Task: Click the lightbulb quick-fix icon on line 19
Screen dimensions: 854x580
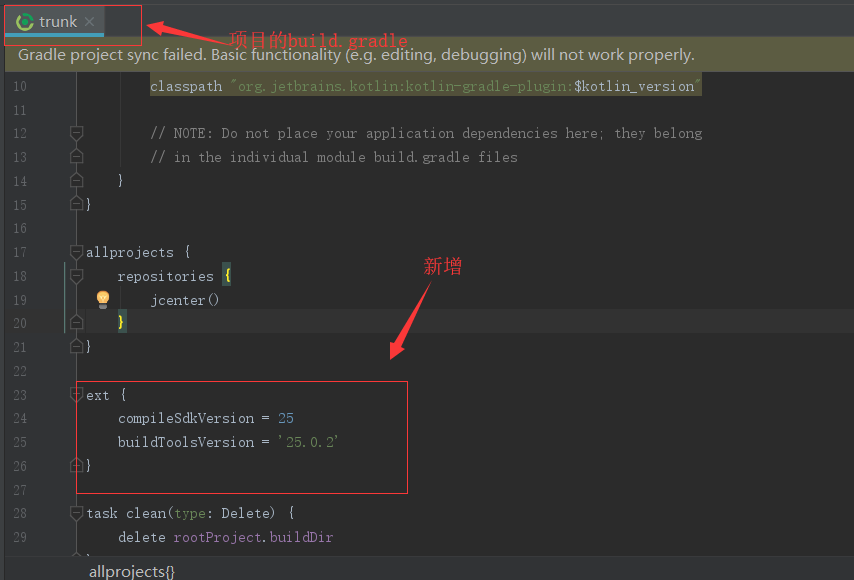Action: coord(102,299)
